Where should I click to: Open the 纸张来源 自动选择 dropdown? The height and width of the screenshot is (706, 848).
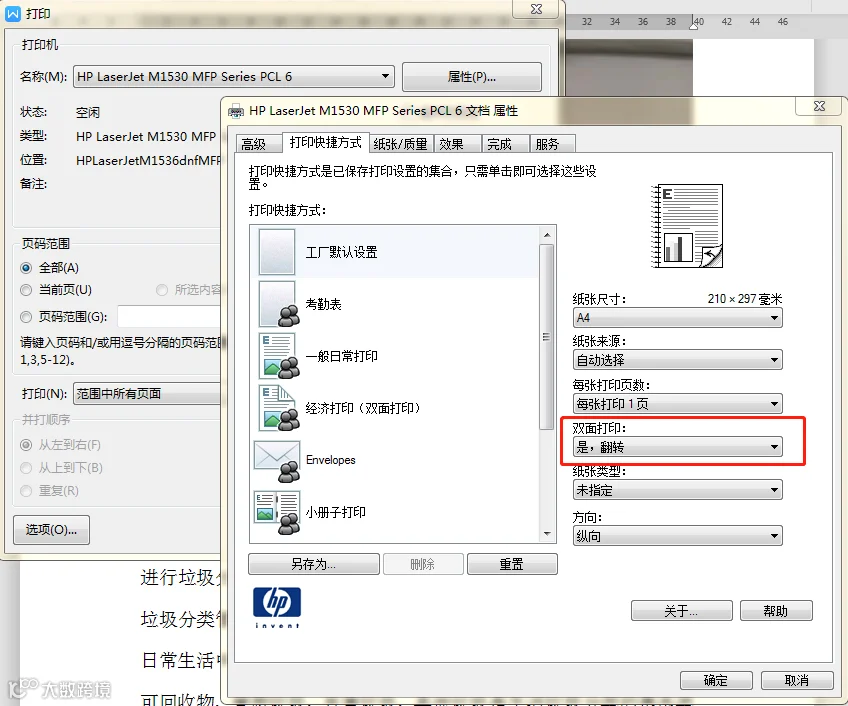coord(677,360)
